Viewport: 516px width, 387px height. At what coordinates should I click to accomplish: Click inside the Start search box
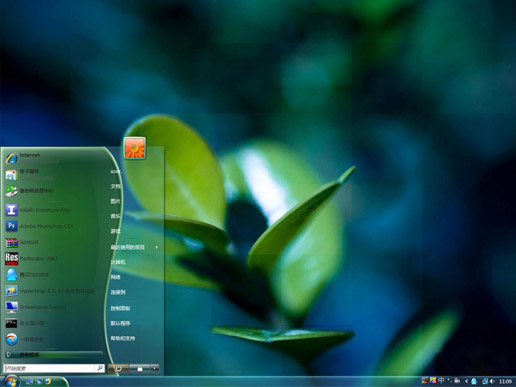point(49,368)
